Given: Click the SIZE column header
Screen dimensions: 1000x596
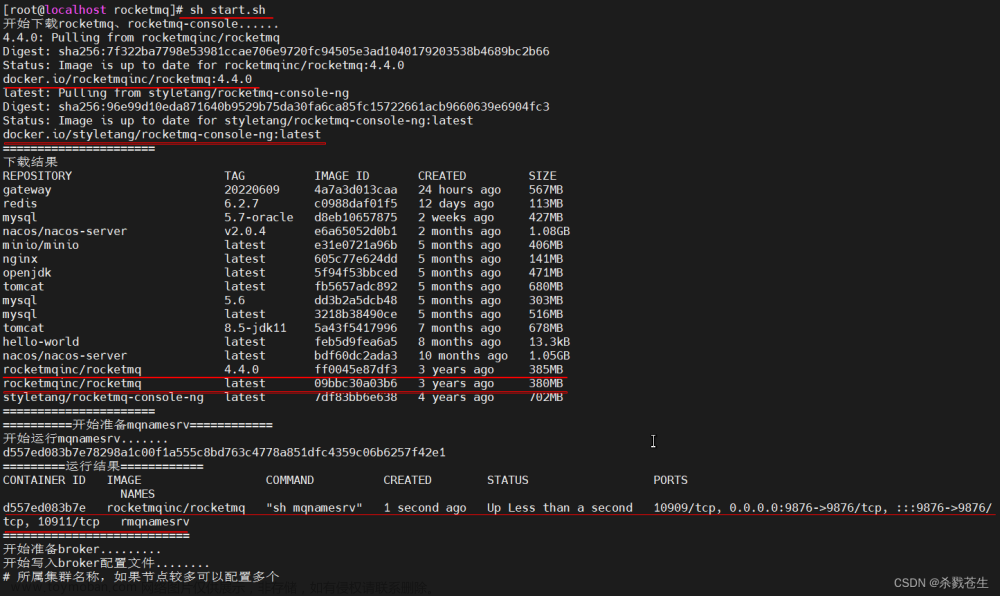Looking at the screenshot, I should pos(542,176).
